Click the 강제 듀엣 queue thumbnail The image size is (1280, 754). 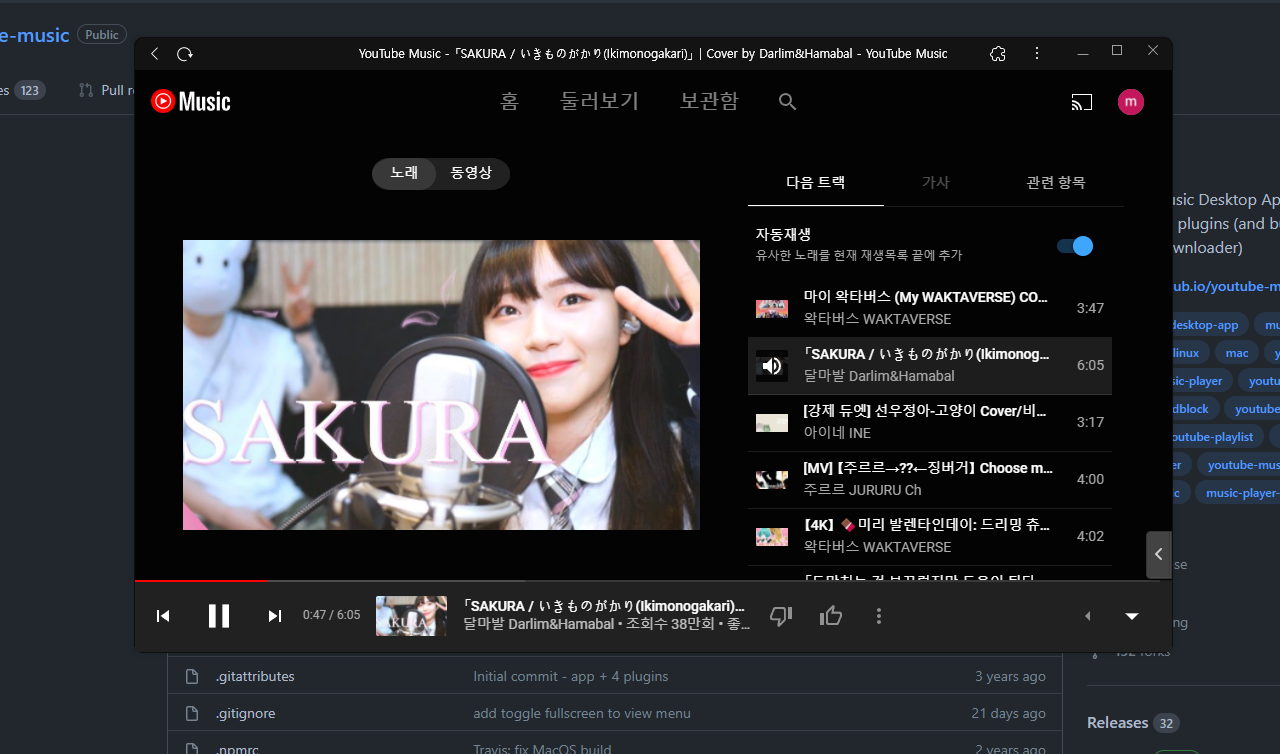click(772, 423)
